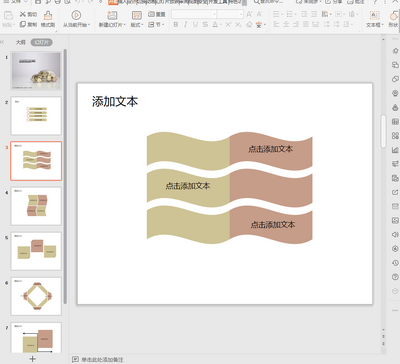
Task: Click the add slide plus button below thumbnails
Action: (x=32, y=359)
